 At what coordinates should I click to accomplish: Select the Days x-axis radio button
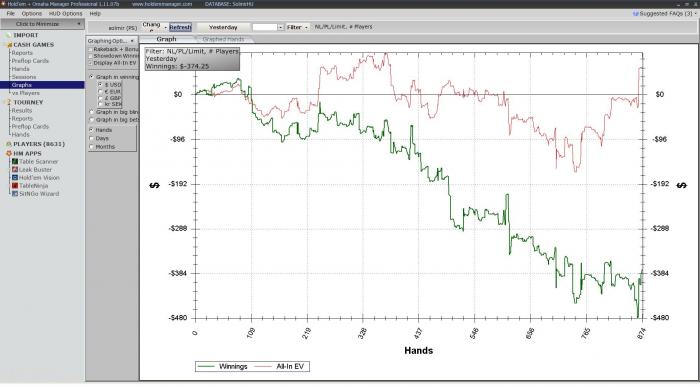pyautogui.click(x=92, y=138)
